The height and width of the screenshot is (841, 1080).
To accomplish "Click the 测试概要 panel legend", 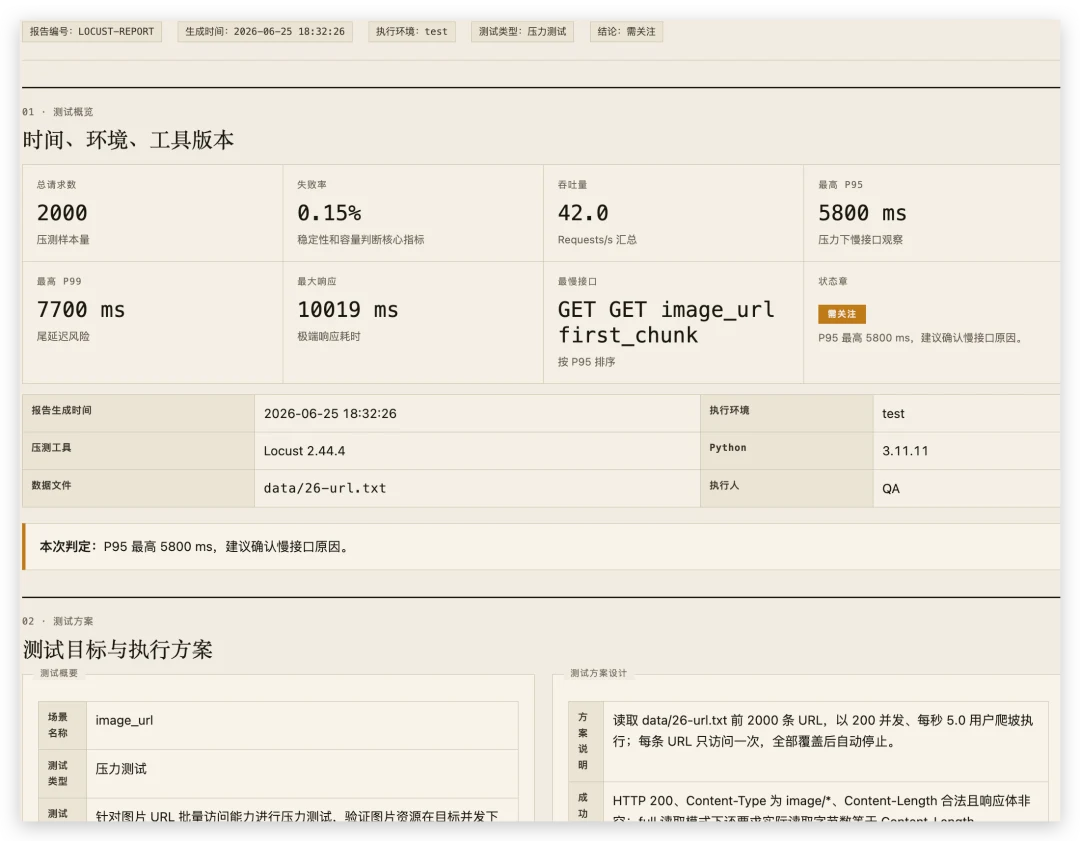I will [x=59, y=673].
